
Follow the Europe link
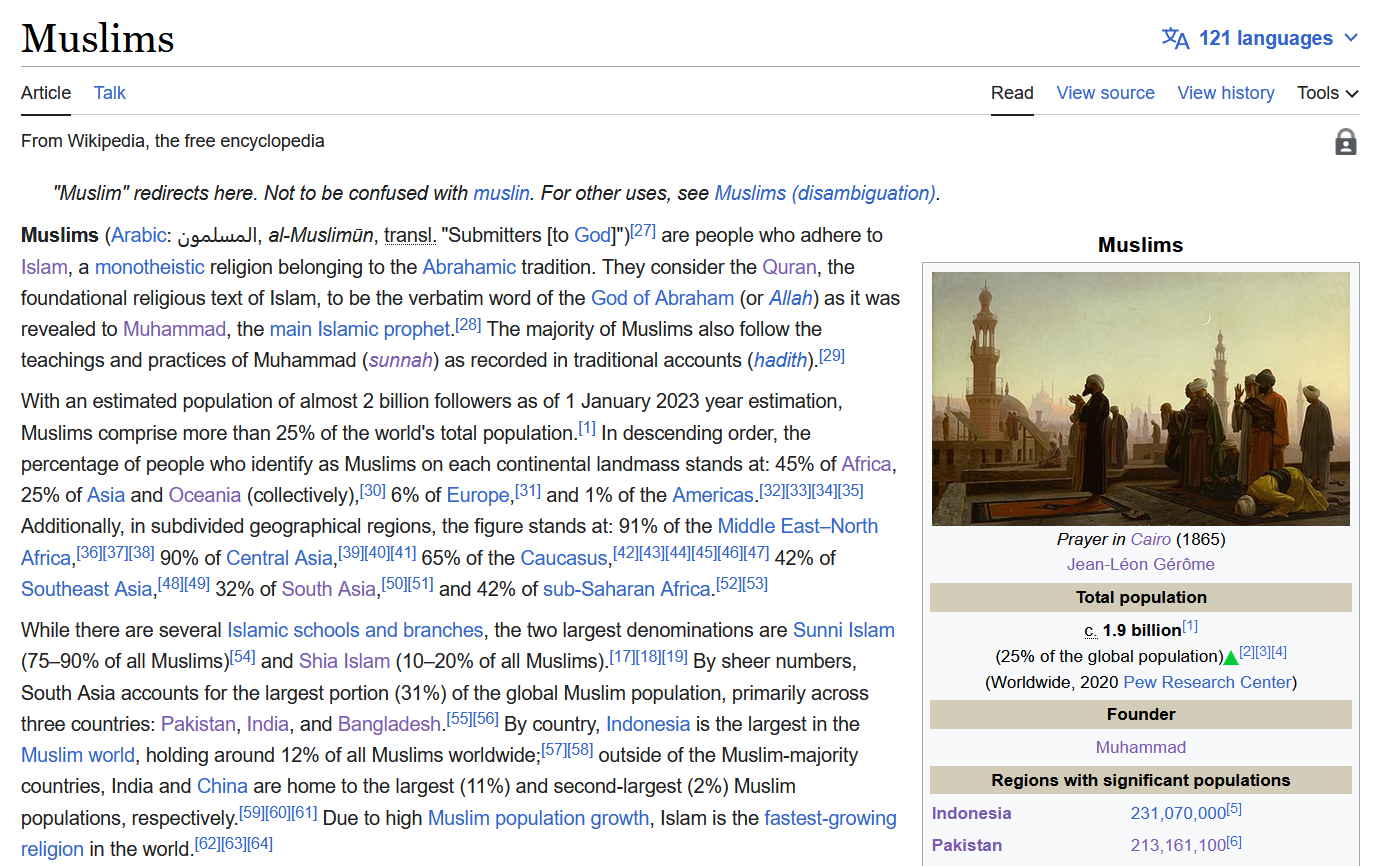click(x=479, y=495)
